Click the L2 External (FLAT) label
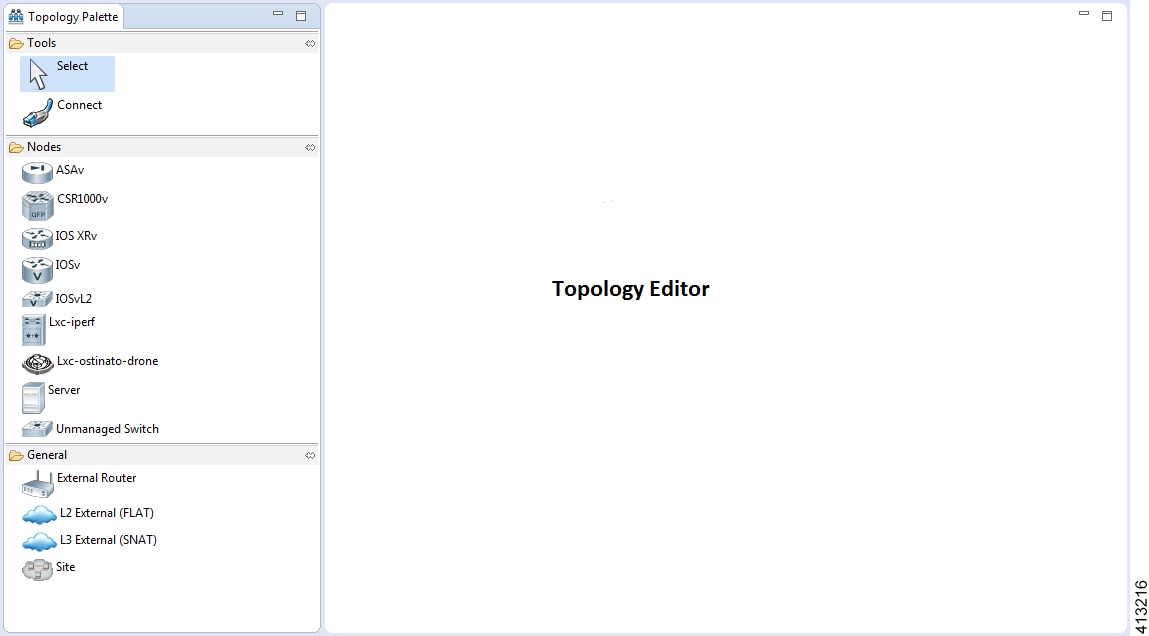Image resolution: width=1149 pixels, height=636 pixels. coord(107,513)
